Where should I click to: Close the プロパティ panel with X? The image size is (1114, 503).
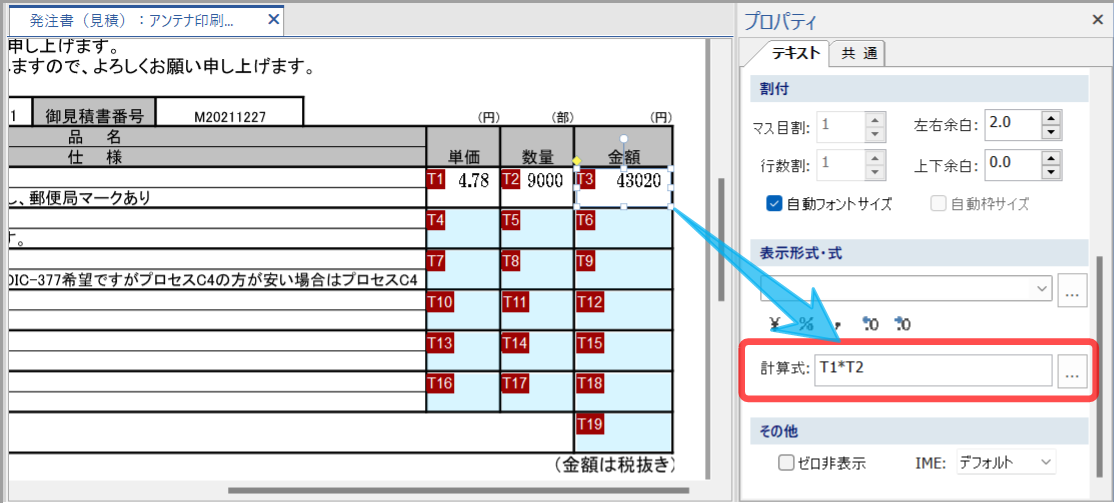point(1097,20)
